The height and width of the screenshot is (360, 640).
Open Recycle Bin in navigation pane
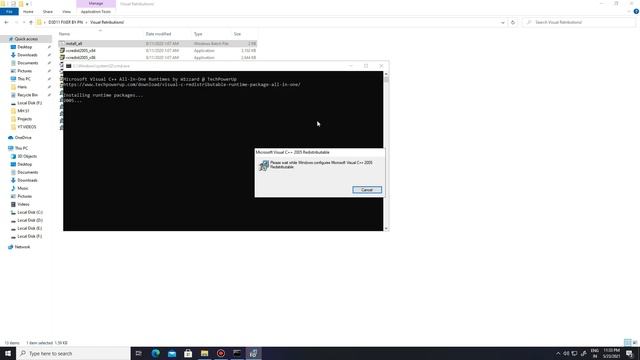(27, 95)
